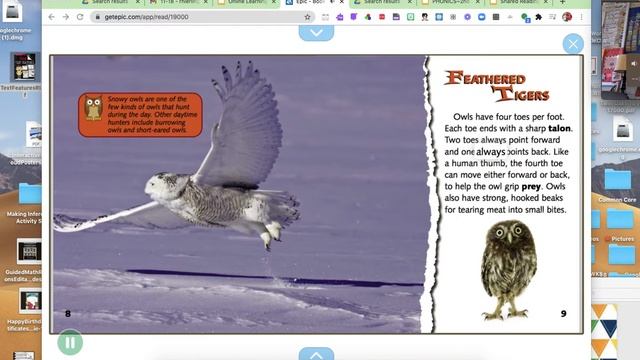Go forward in browser history

tap(65, 17)
